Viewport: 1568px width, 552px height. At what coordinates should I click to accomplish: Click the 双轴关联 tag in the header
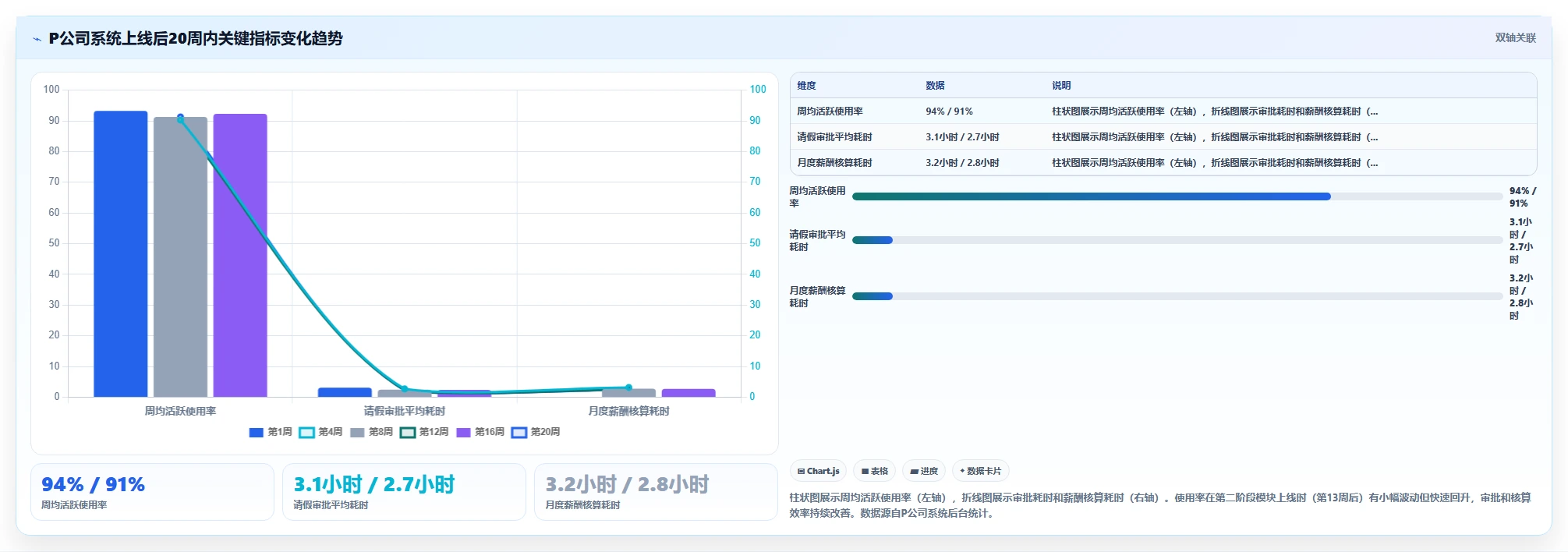1515,37
